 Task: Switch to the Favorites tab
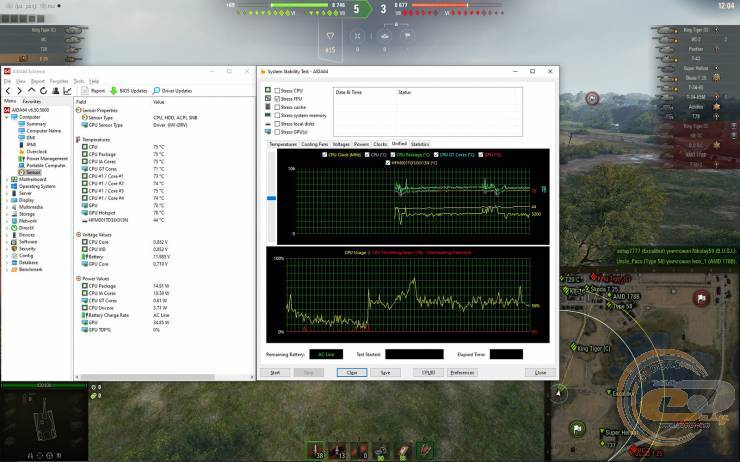pos(32,101)
